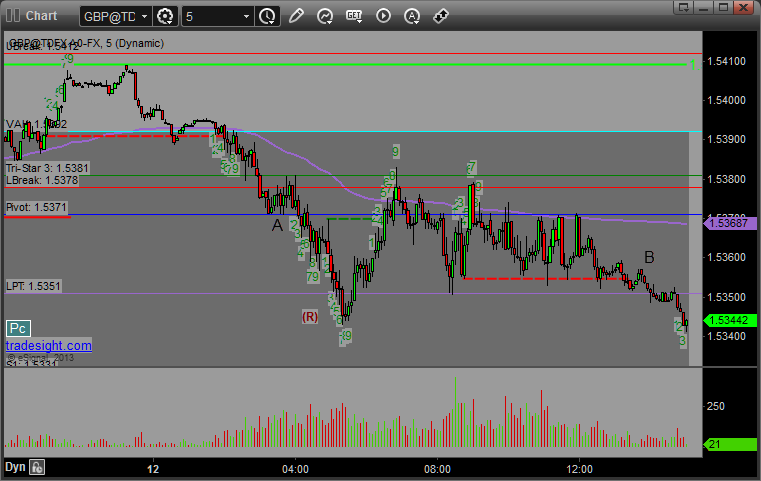Click the bar replay play icon
This screenshot has width=761, height=481.
383,16
